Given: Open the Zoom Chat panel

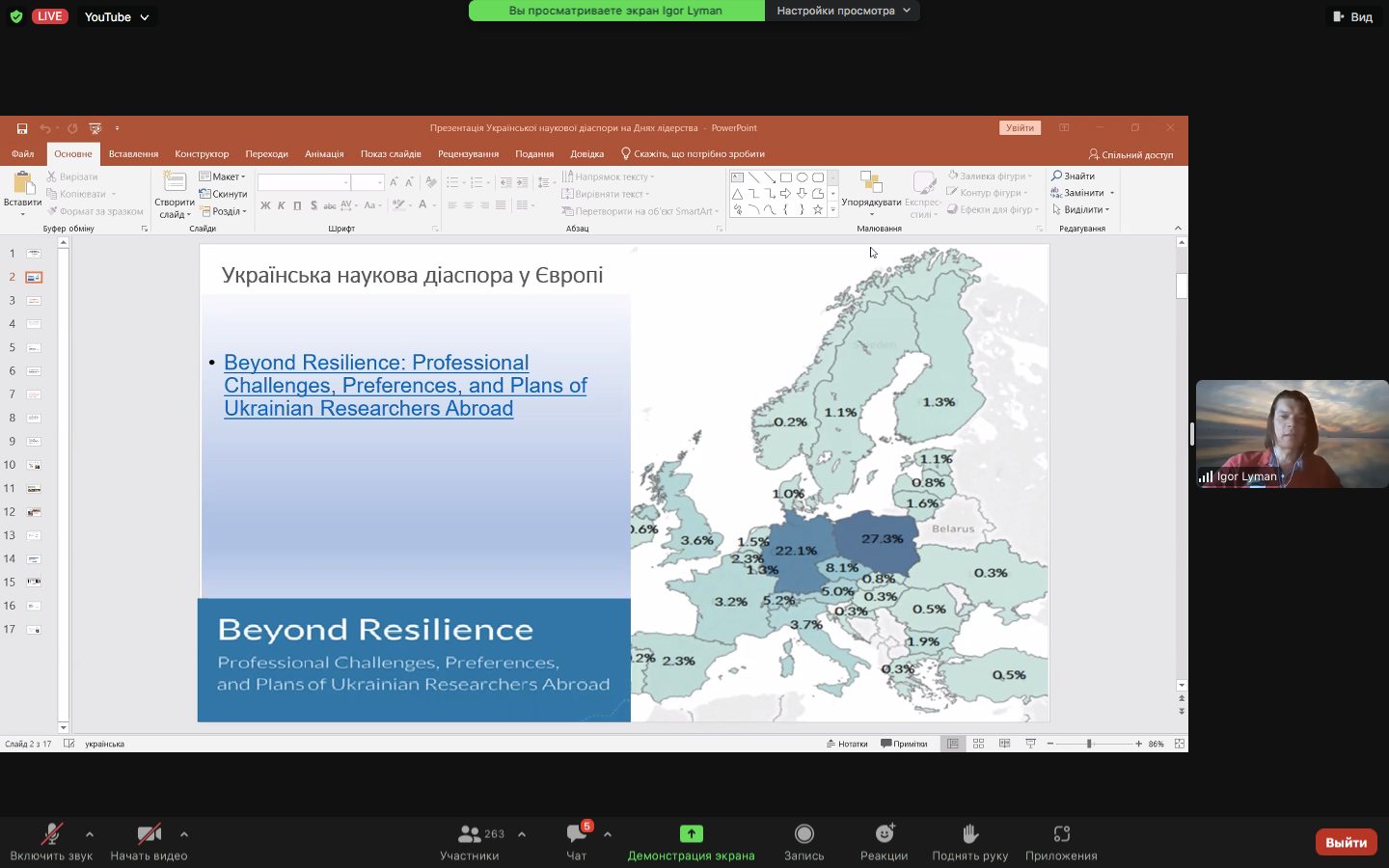Looking at the screenshot, I should (x=577, y=834).
